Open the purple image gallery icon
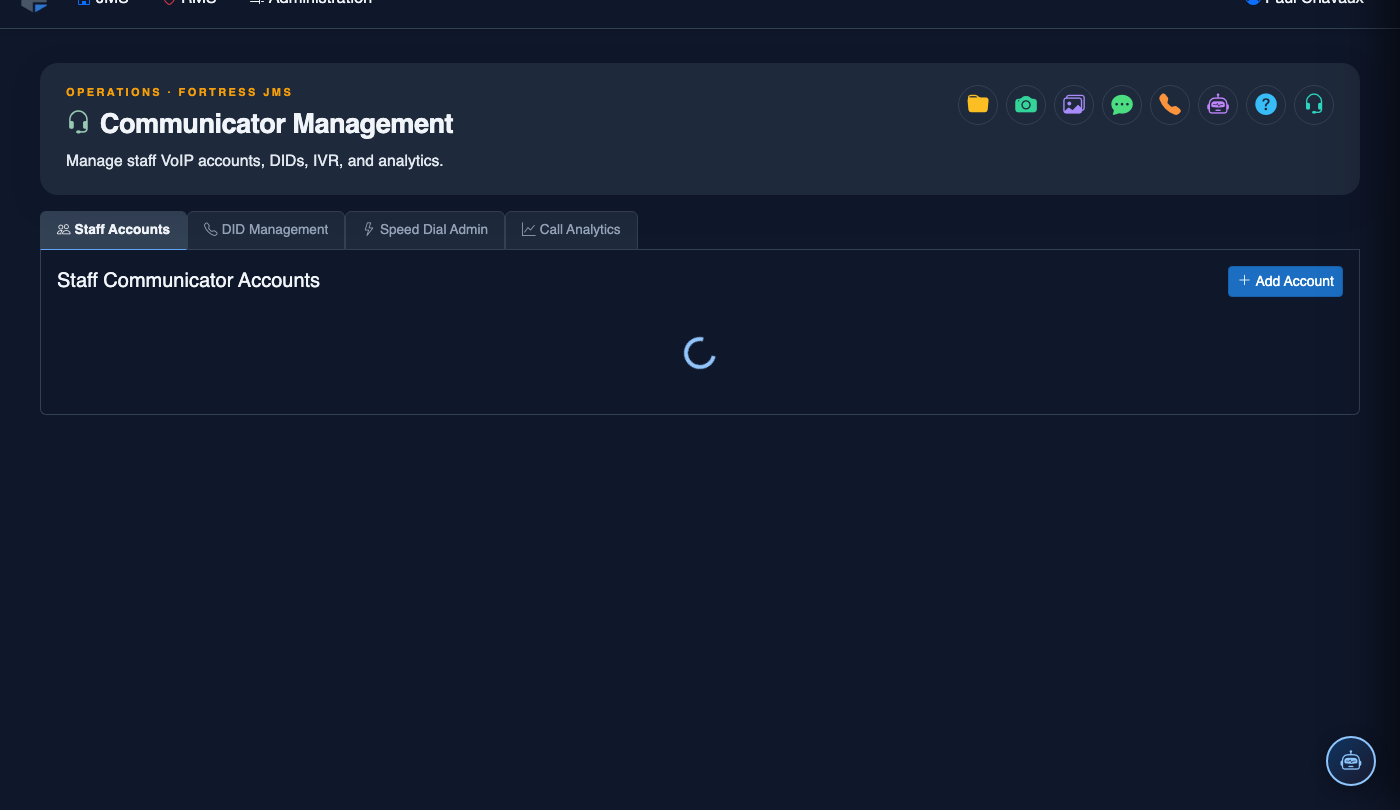 click(1074, 104)
